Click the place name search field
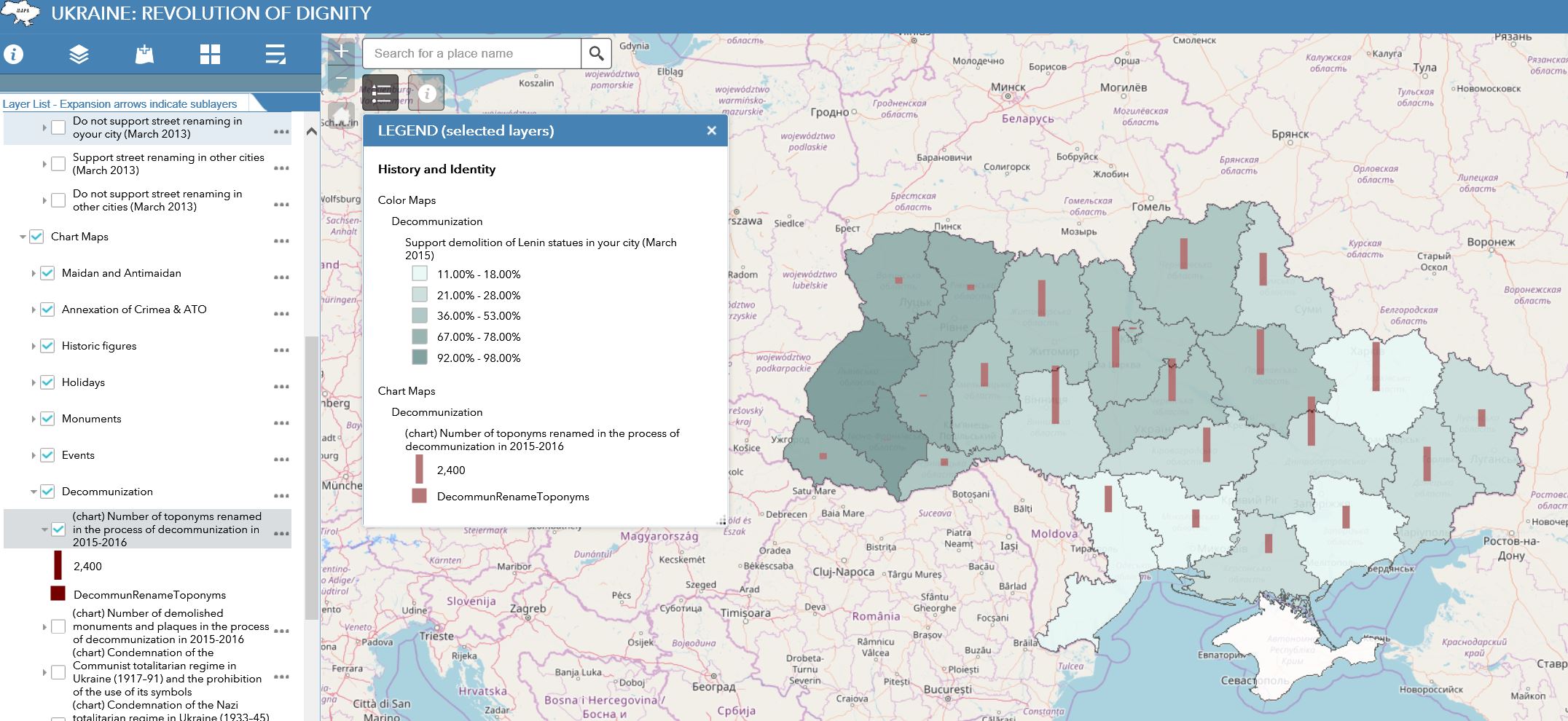This screenshot has height=721, width=1568. click(471, 53)
